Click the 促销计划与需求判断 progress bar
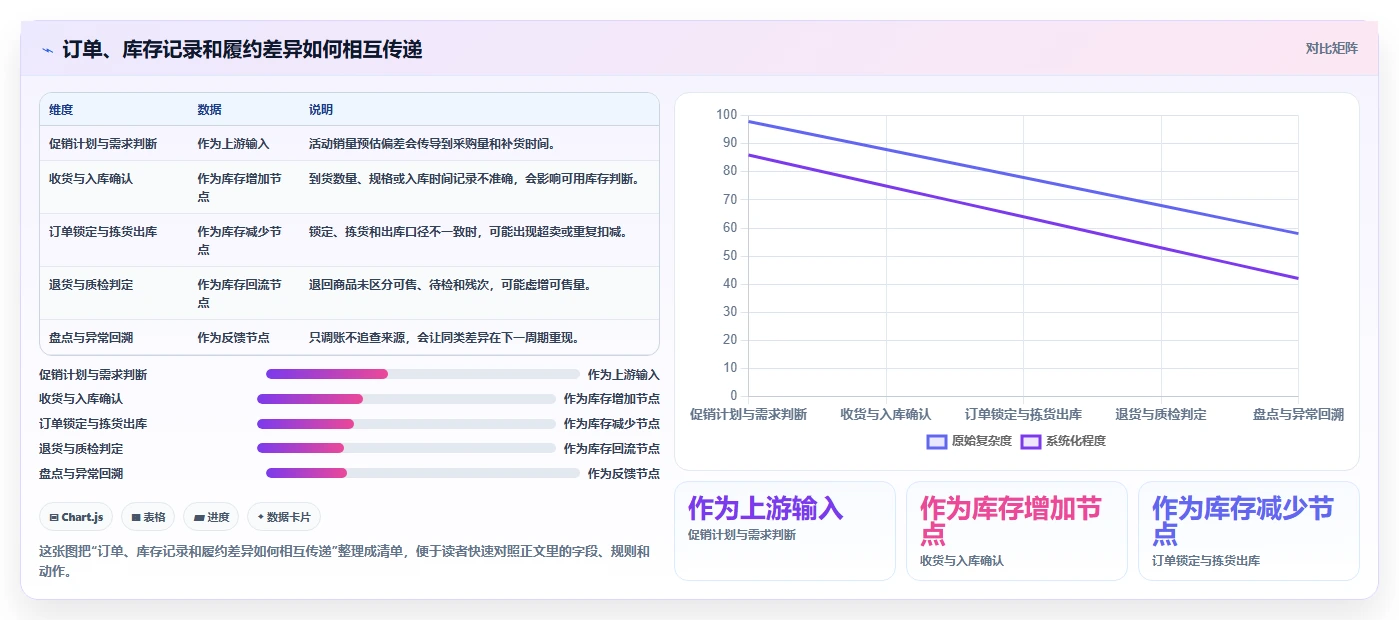This screenshot has height=620, width=1399. pyautogui.click(x=423, y=374)
